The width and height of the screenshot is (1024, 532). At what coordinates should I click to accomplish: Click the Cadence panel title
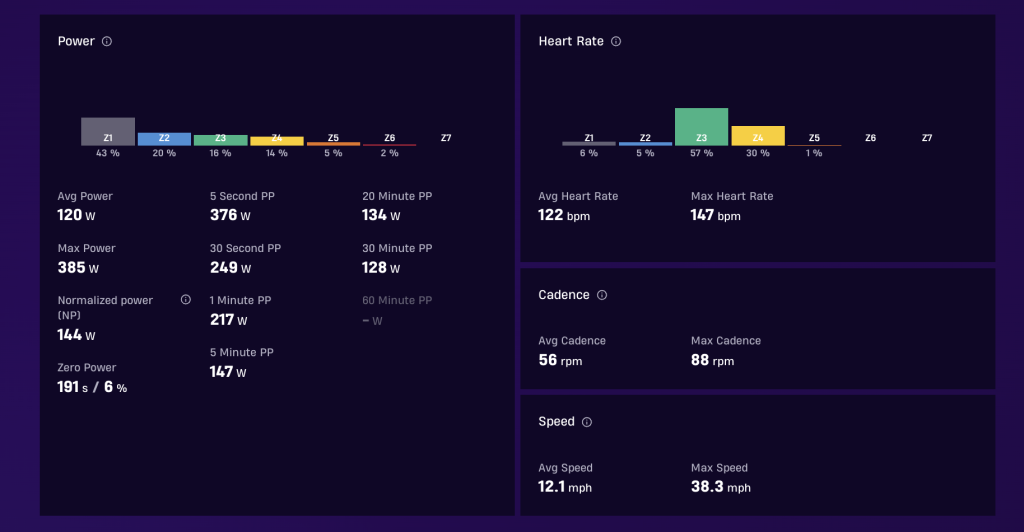[x=564, y=295]
